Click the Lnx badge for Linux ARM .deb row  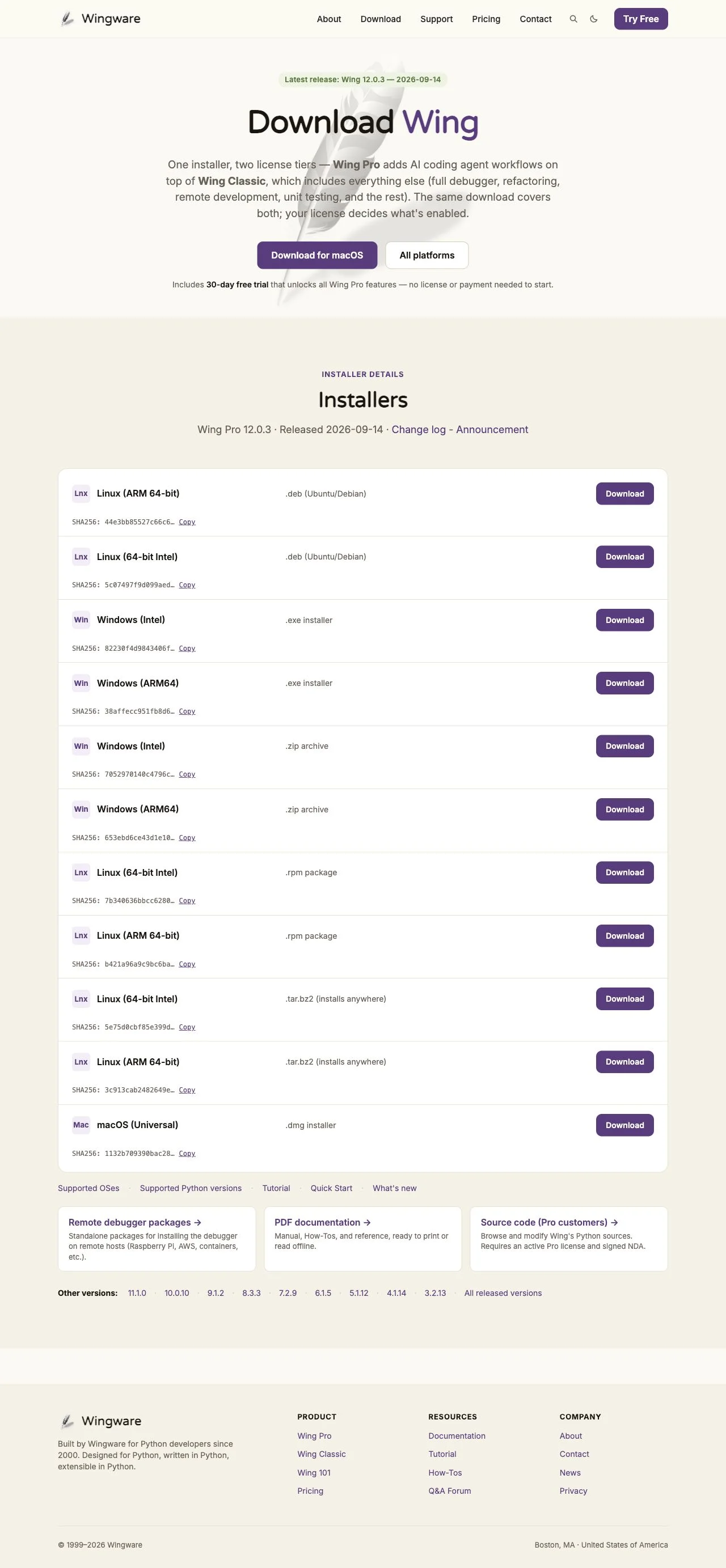[x=81, y=494]
